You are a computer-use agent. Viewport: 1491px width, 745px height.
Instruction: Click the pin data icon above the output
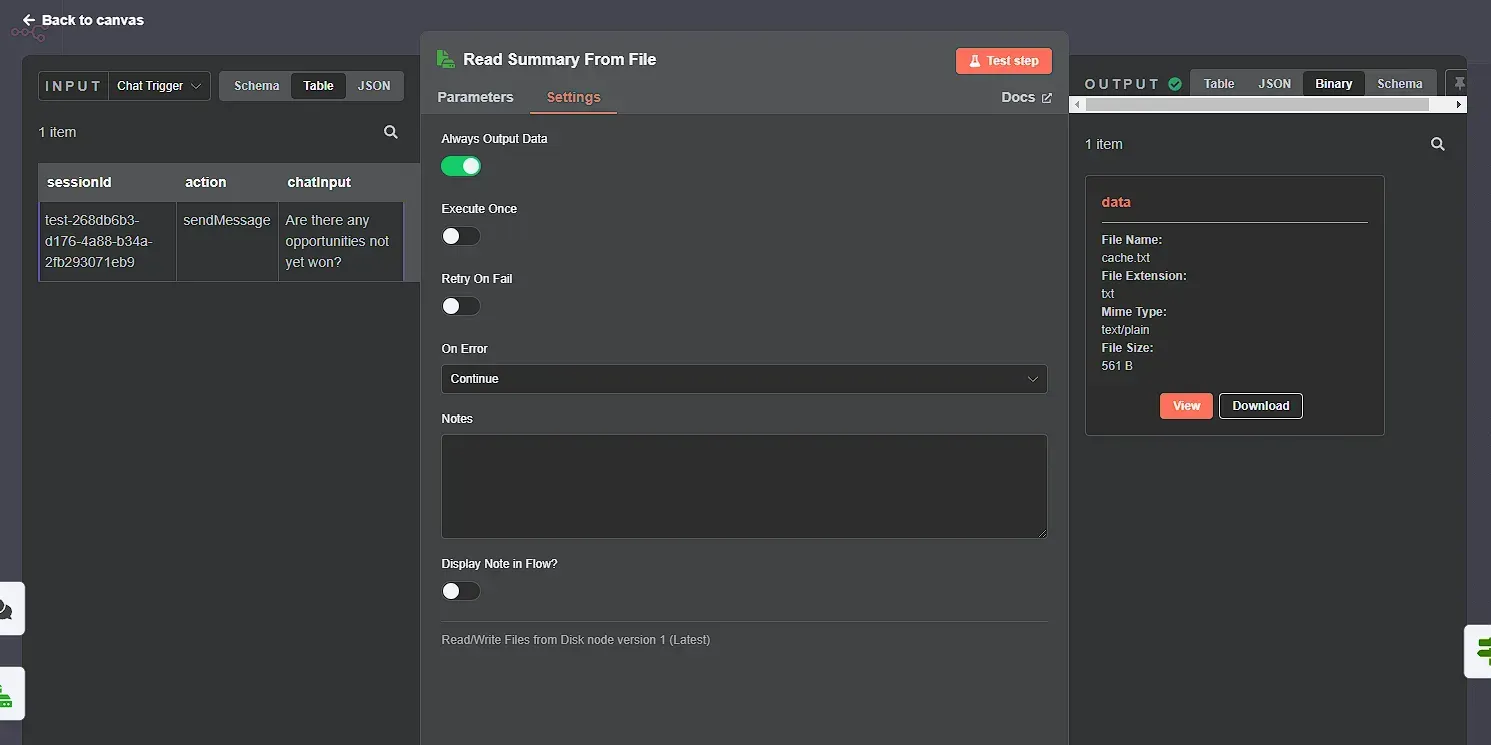[1459, 83]
